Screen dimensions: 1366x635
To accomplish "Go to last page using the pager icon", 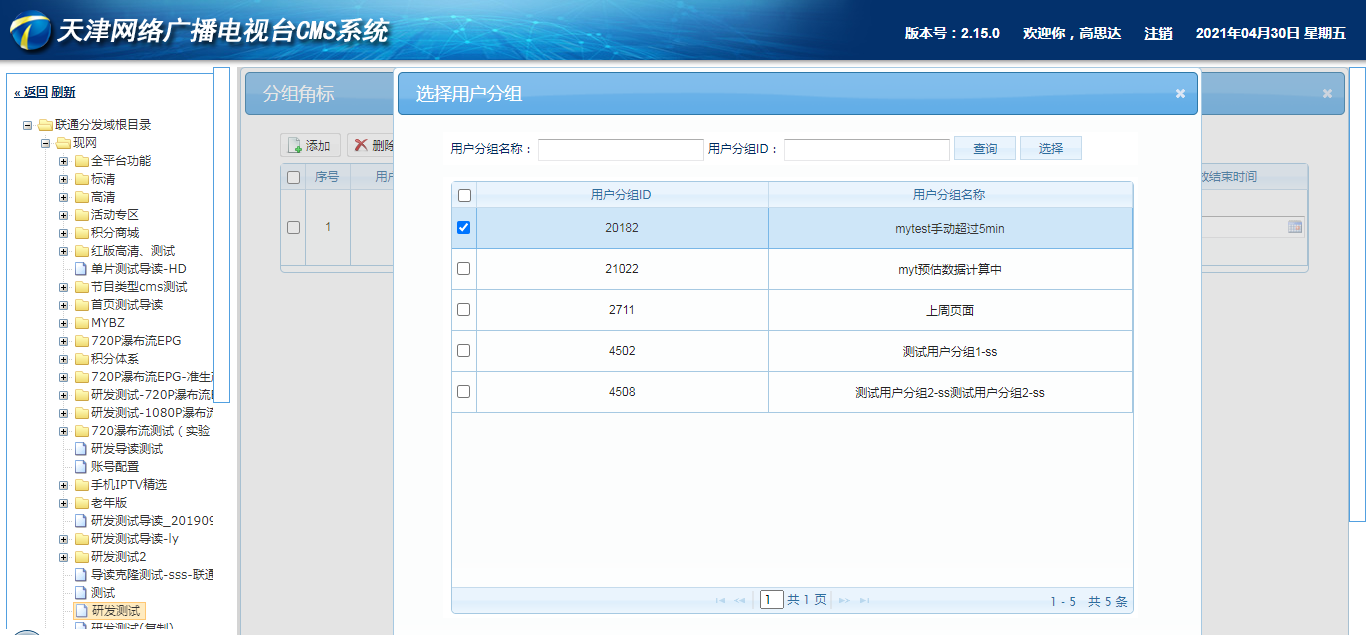I will 864,600.
